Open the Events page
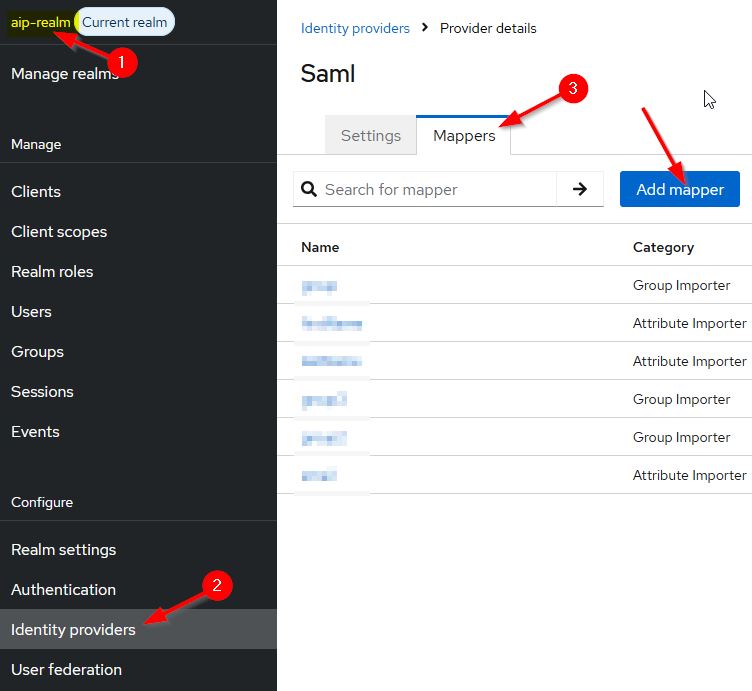 click(x=35, y=431)
